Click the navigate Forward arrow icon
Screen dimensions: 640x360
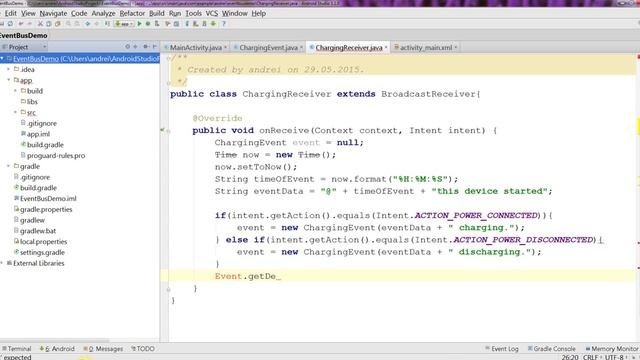pyautogui.click(x=97, y=24)
